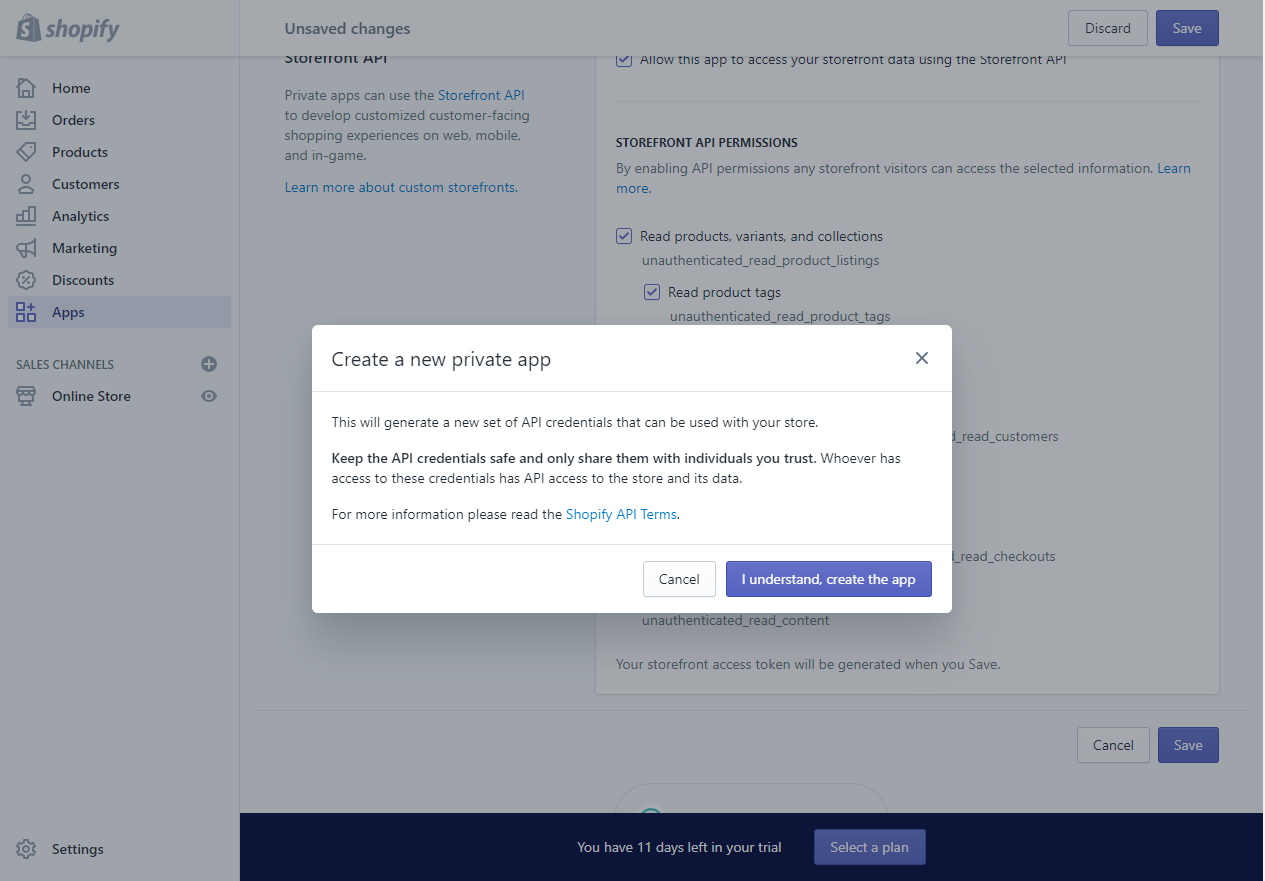This screenshot has width=1265, height=881.
Task: Close the Create a new private app dialog
Action: pyautogui.click(x=922, y=358)
